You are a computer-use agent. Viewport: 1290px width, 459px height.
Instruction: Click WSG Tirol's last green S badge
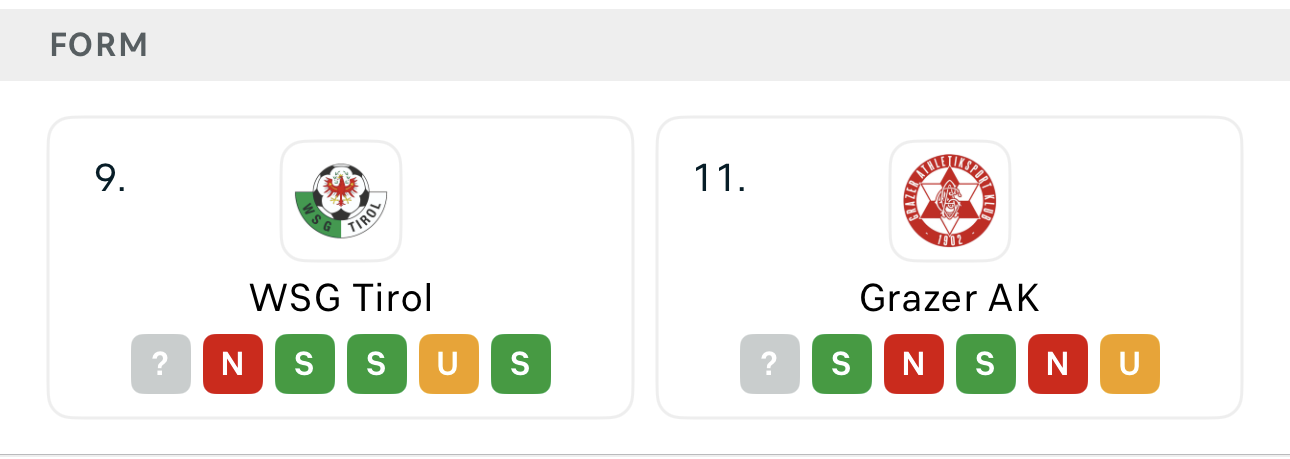pyautogui.click(x=520, y=364)
